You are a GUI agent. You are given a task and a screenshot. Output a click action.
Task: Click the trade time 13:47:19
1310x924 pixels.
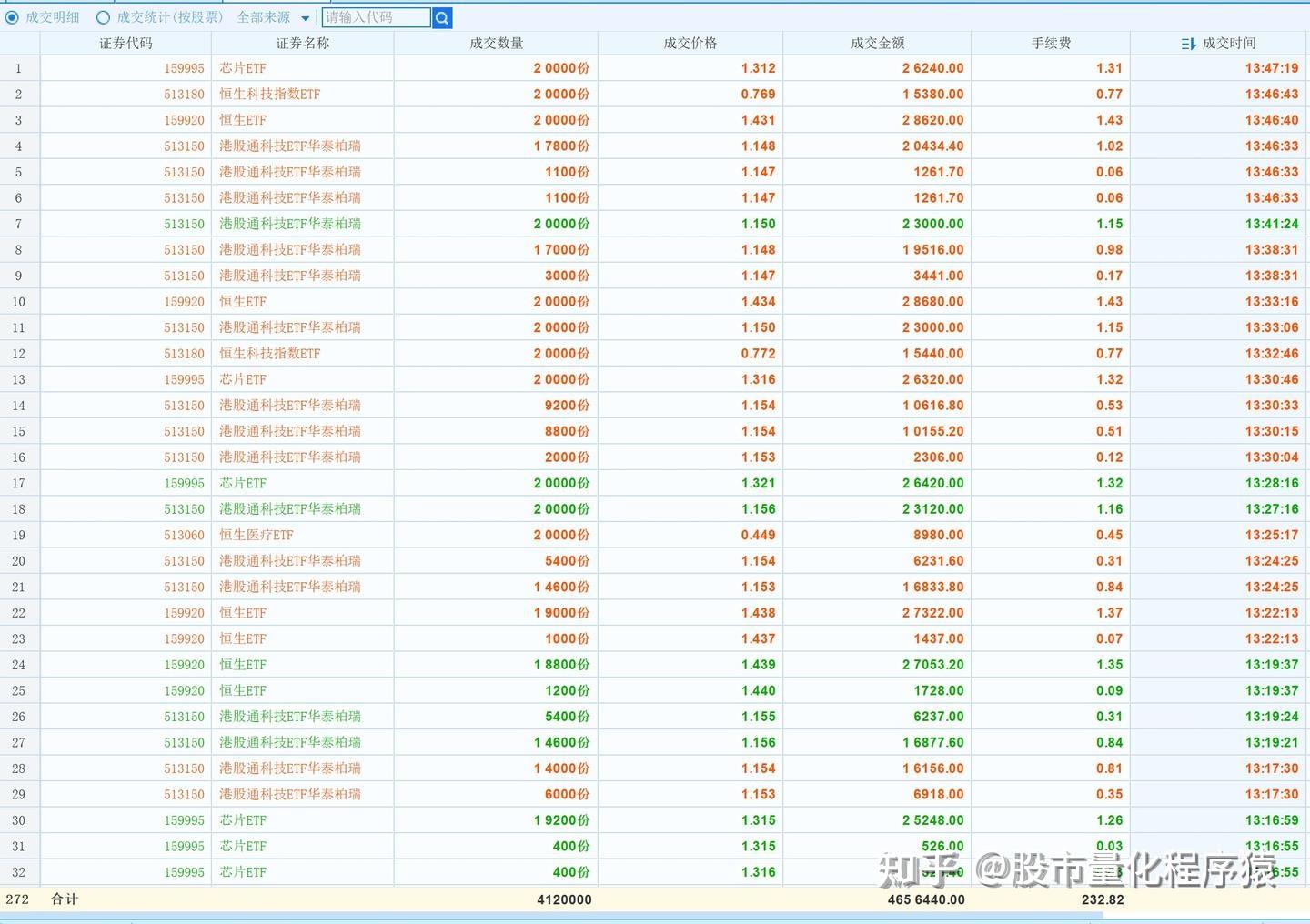click(1272, 68)
